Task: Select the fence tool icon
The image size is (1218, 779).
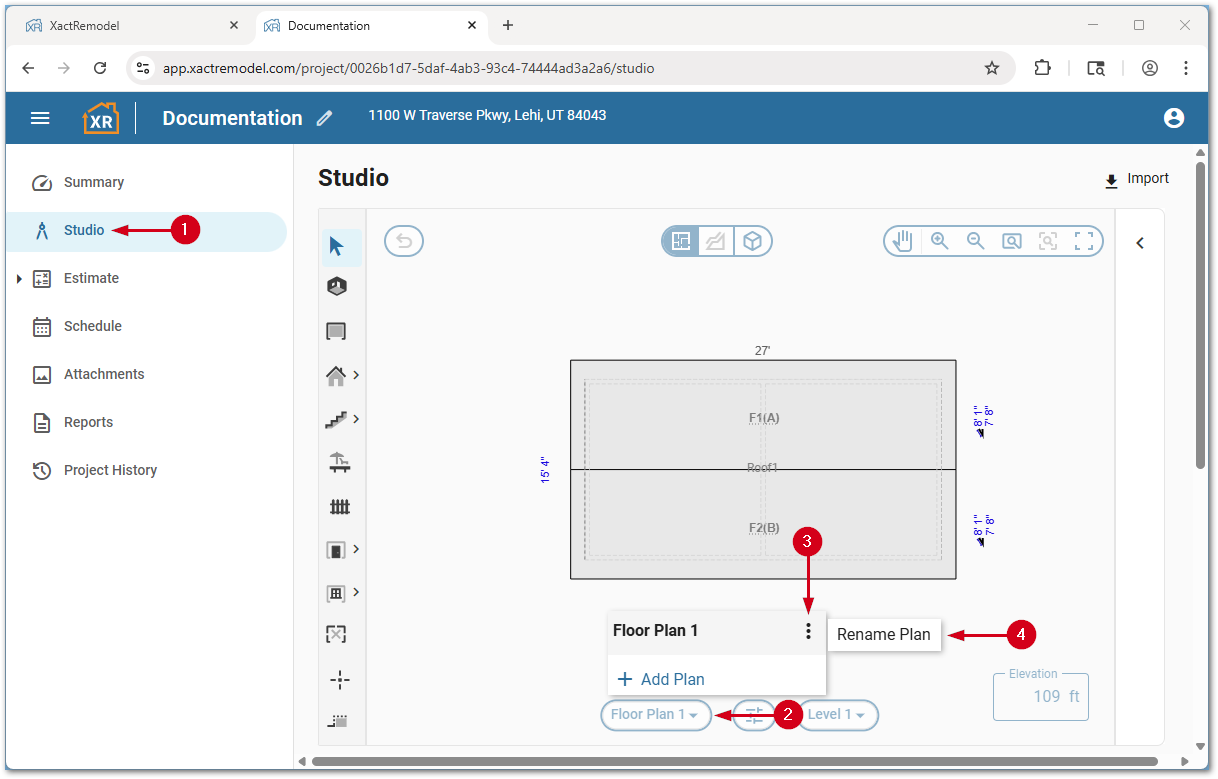Action: (x=340, y=507)
